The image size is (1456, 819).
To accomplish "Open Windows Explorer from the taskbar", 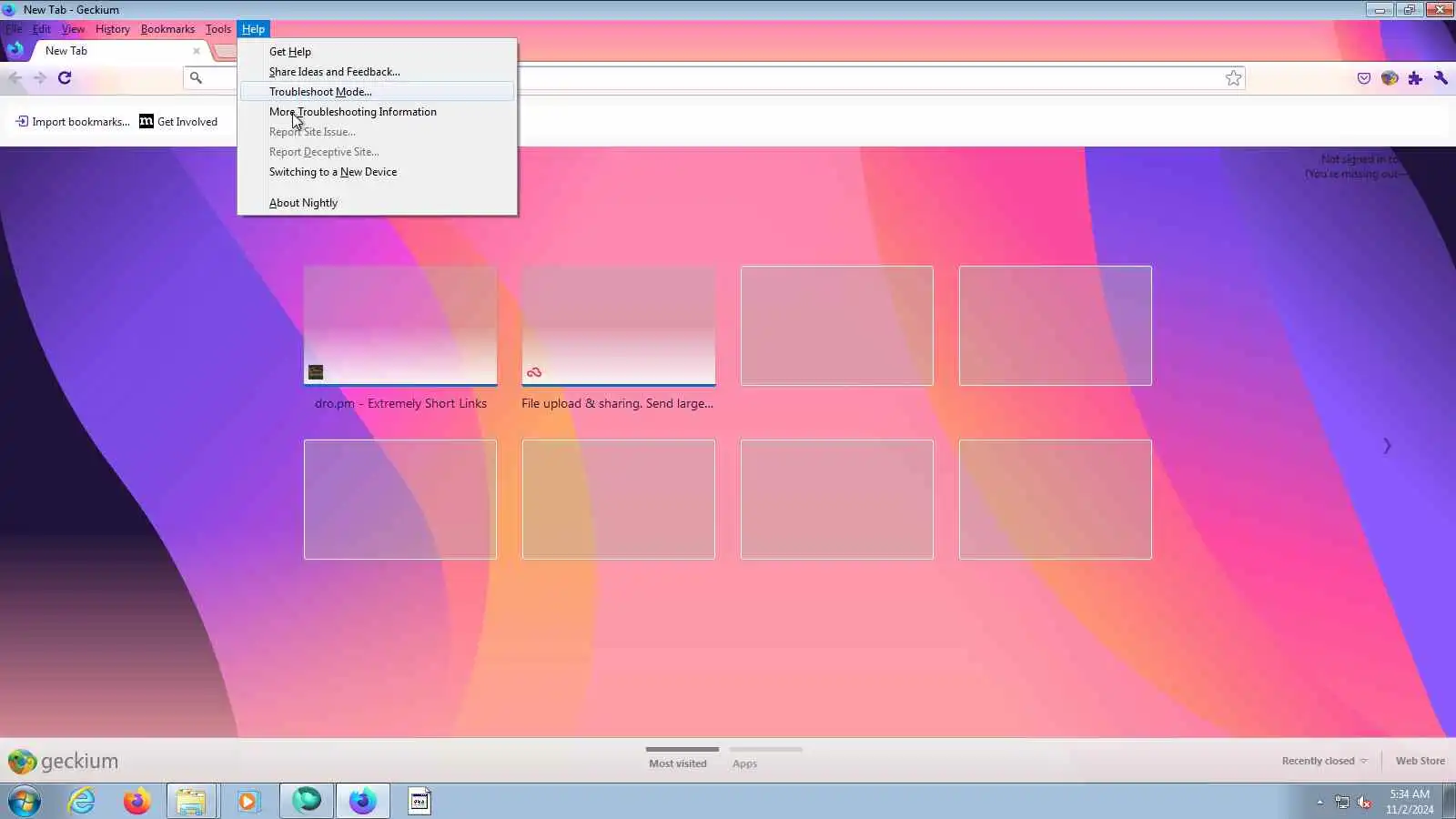I will pyautogui.click(x=191, y=802).
